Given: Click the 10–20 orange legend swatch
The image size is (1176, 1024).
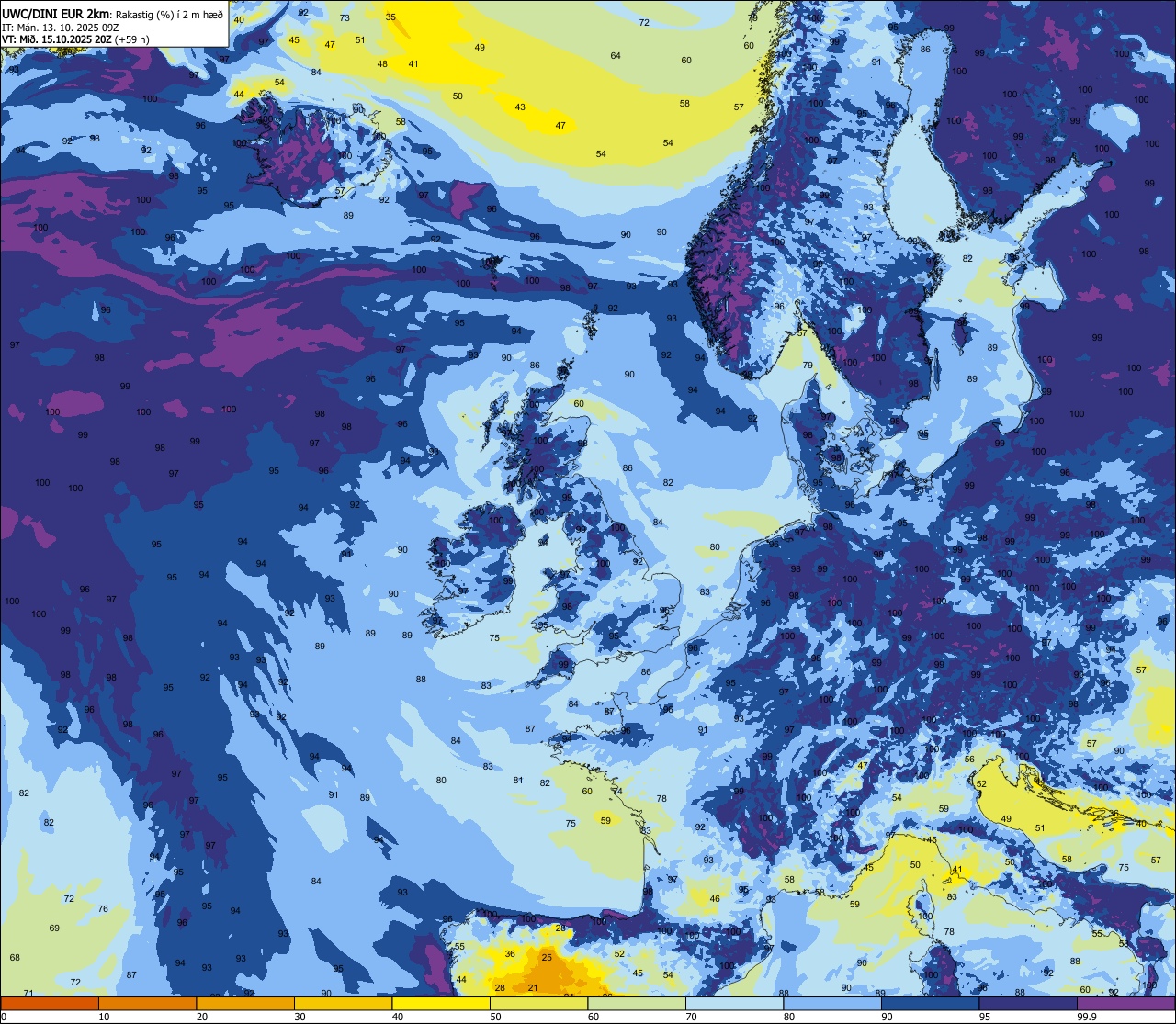Looking at the screenshot, I should pyautogui.click(x=147, y=1003).
